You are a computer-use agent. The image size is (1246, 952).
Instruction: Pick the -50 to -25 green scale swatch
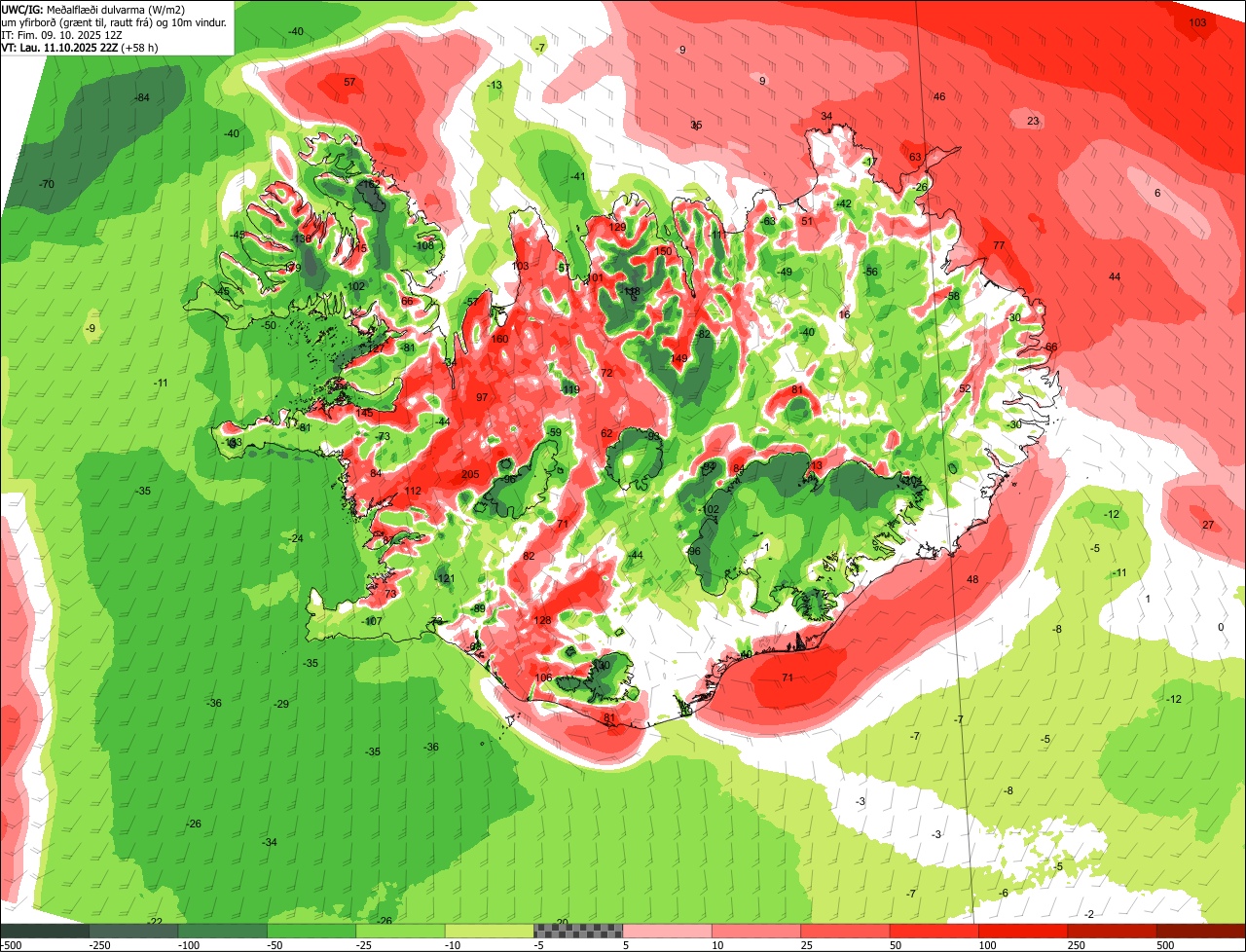pyautogui.click(x=311, y=930)
